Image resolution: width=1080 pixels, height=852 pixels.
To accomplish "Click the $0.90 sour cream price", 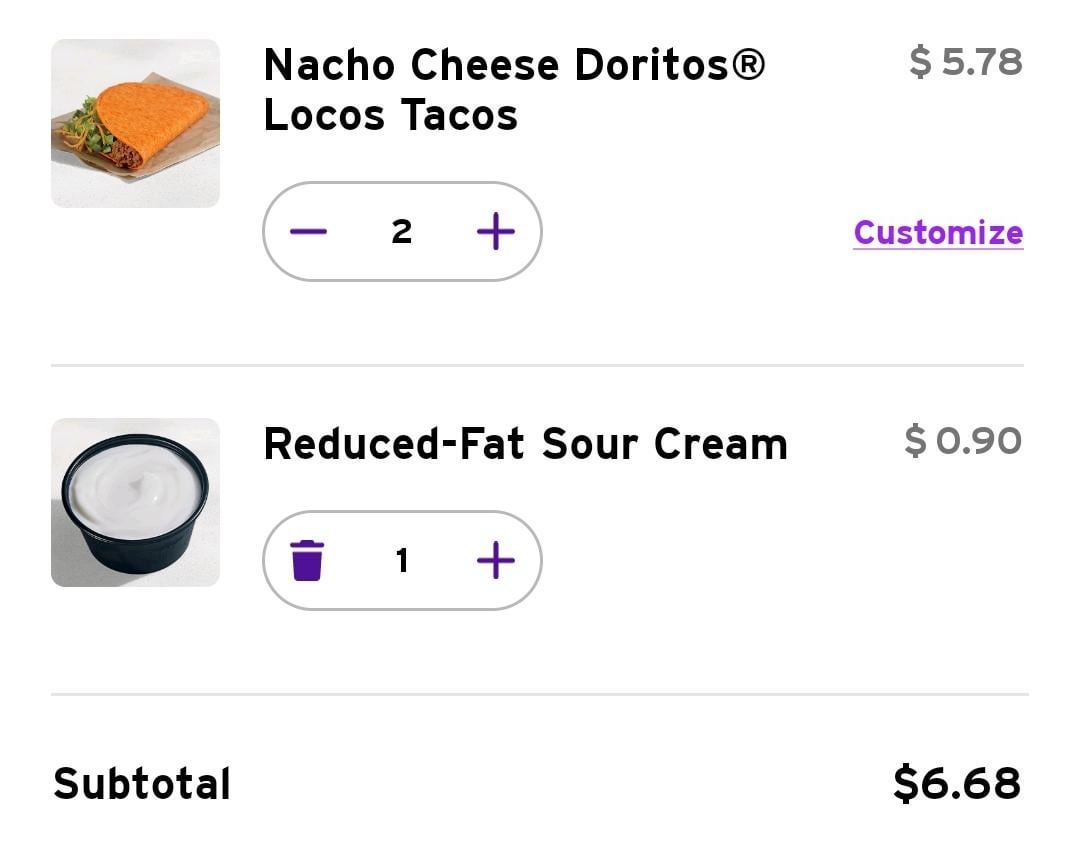I will (962, 441).
